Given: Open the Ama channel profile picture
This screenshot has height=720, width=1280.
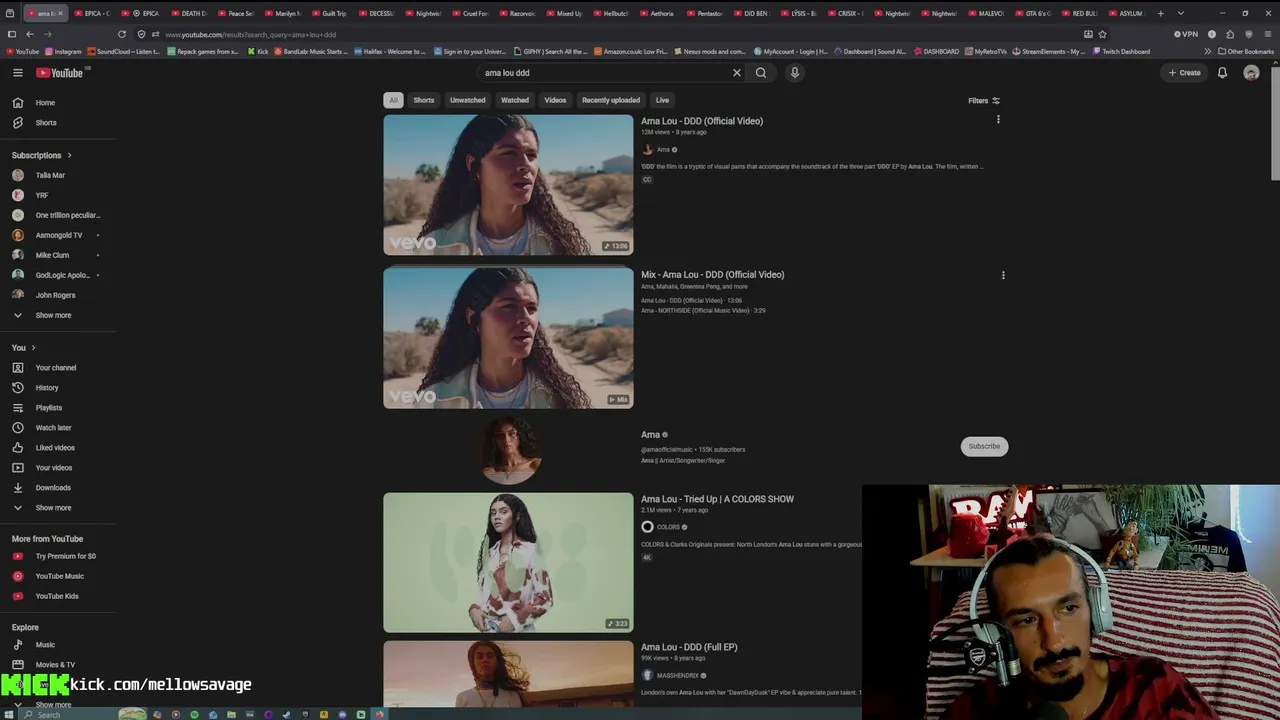Looking at the screenshot, I should [510, 448].
